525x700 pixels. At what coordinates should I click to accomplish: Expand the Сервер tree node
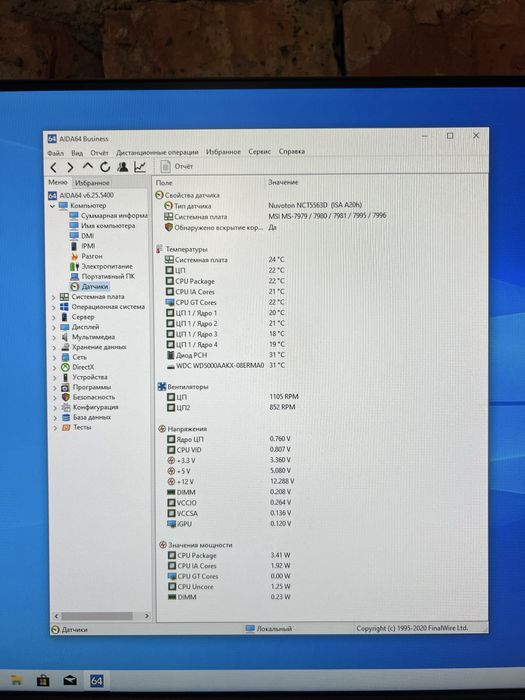point(54,317)
